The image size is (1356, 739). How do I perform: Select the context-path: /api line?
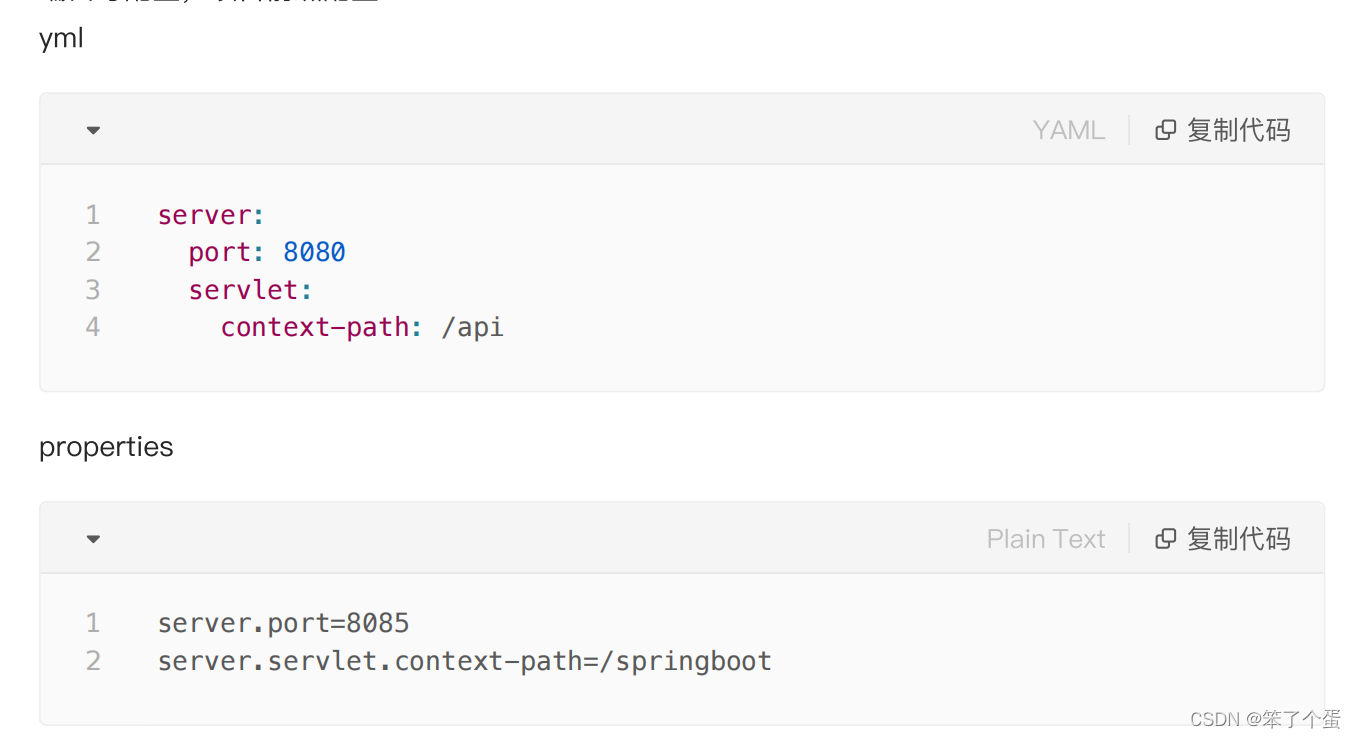pos(361,326)
